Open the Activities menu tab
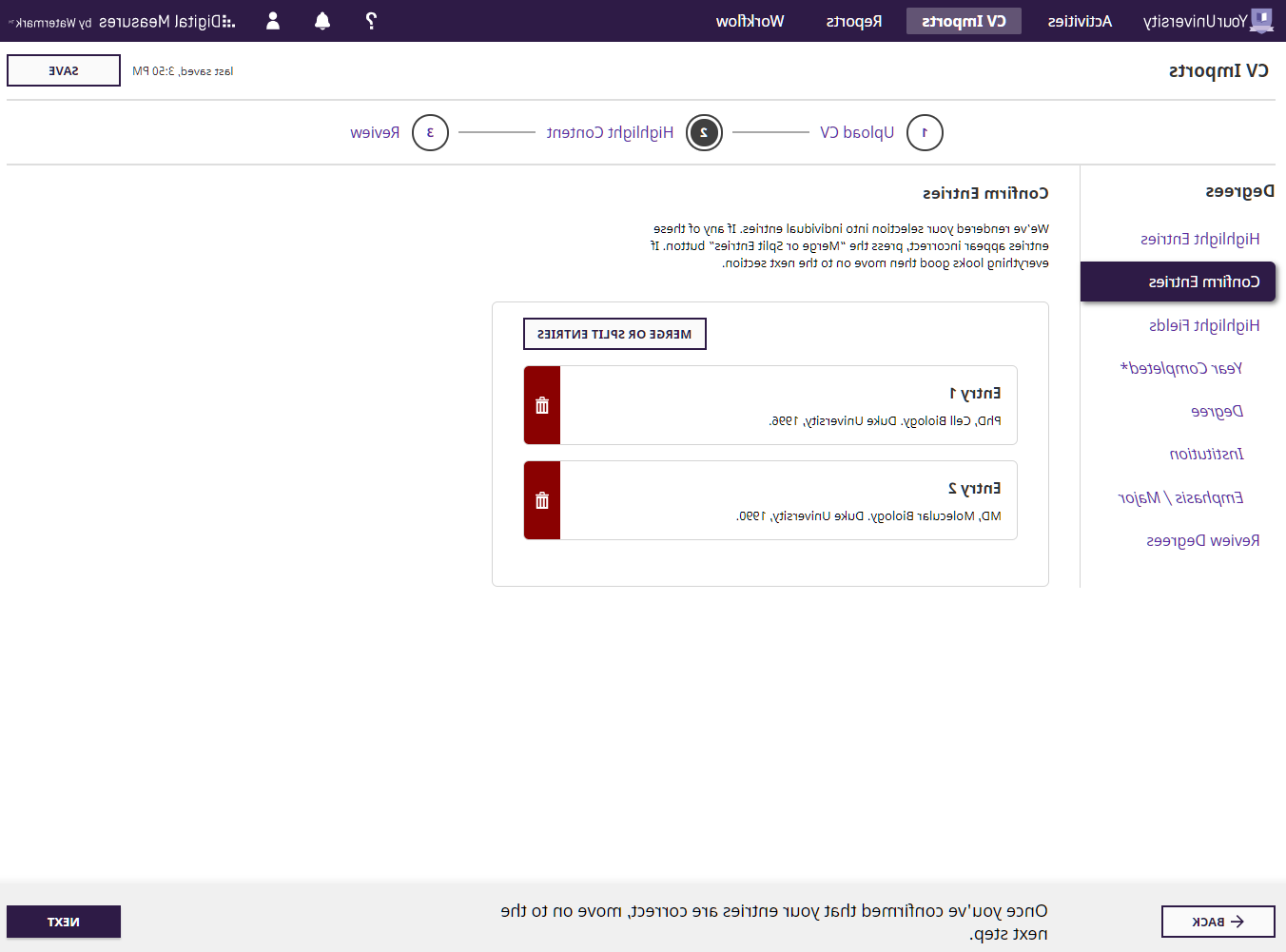This screenshot has height=952, width=1286. click(1080, 21)
